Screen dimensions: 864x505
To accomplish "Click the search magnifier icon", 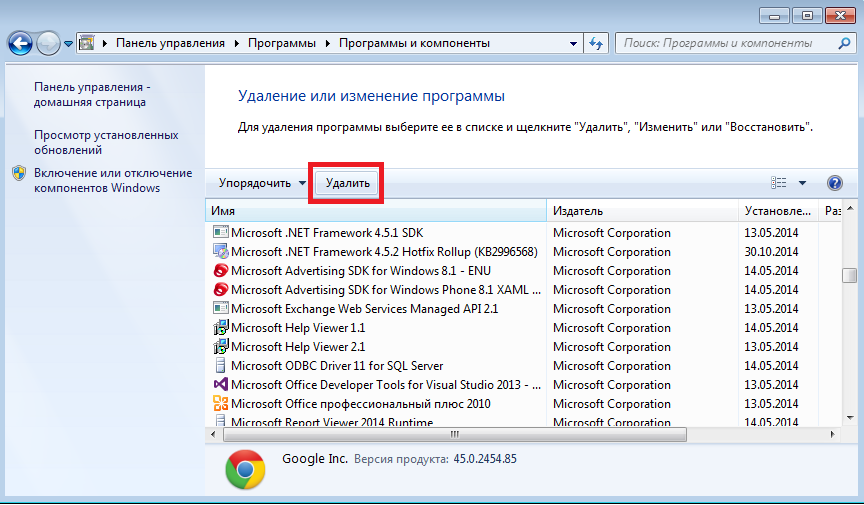I will 844,43.
